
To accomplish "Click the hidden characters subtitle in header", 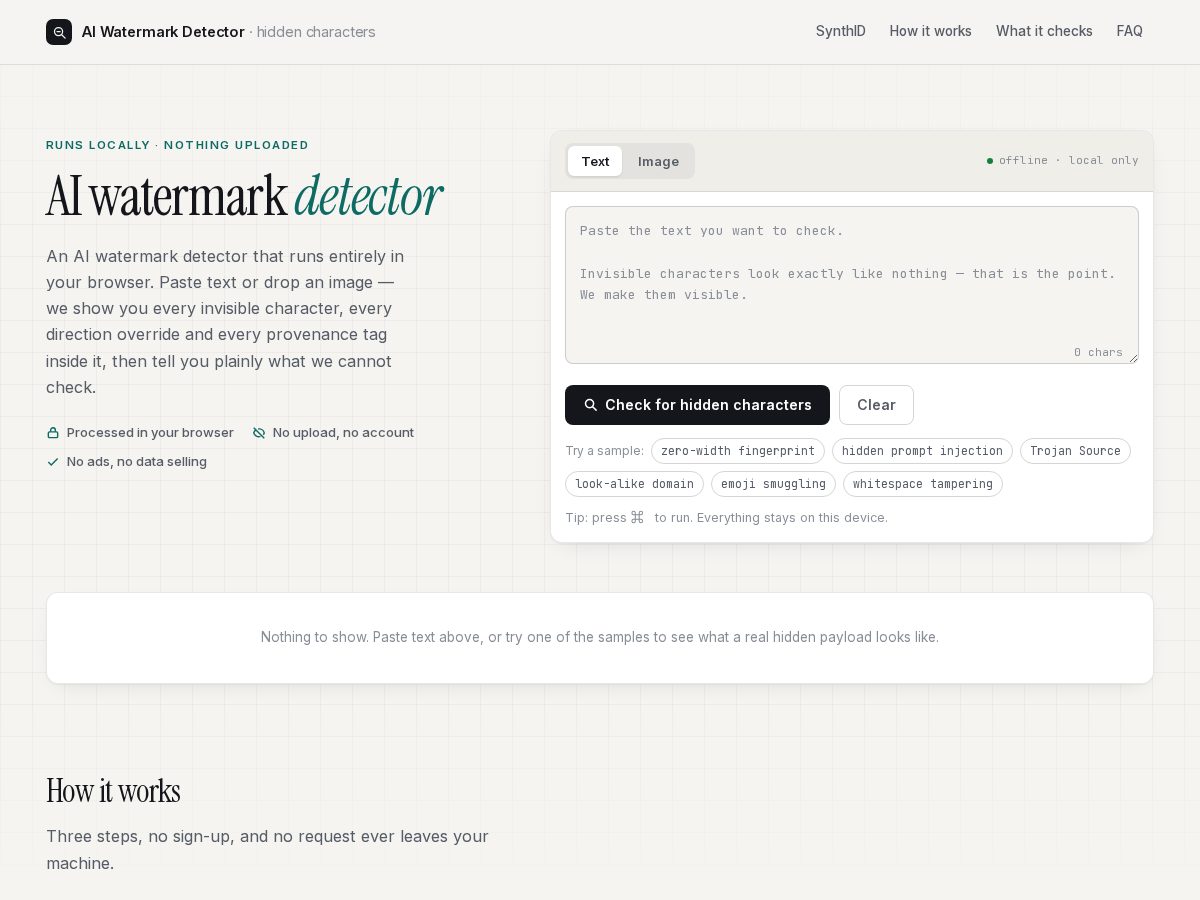I will [x=316, y=32].
